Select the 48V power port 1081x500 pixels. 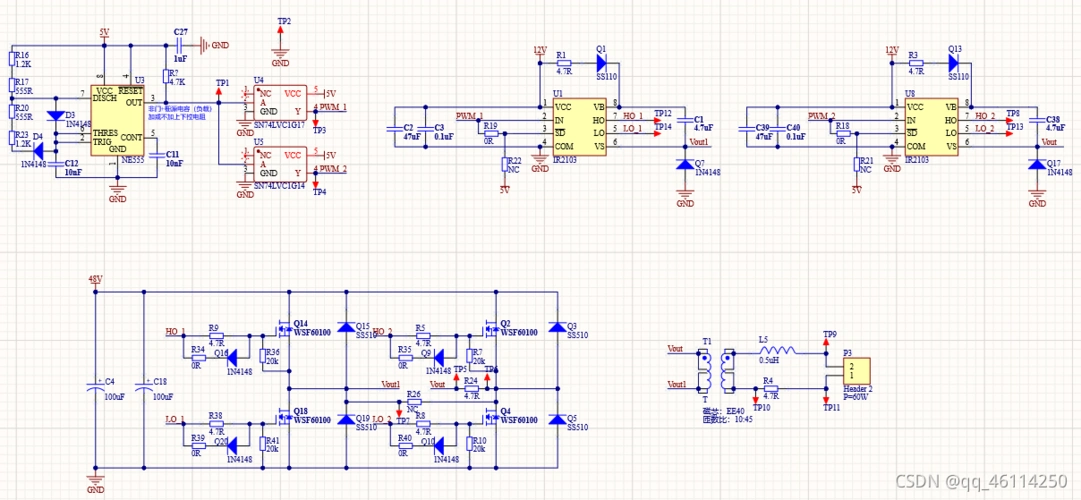tap(95, 280)
